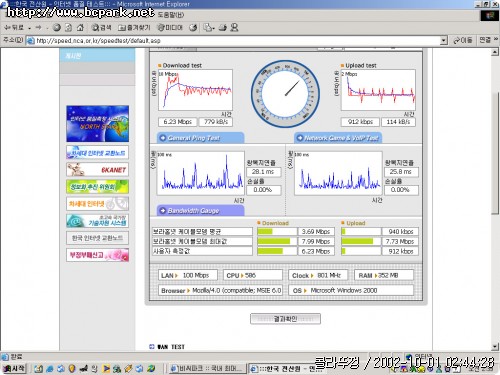Go back with the 뒤로 toolbar button
Image resolution: width=500 pixels, height=375 pixels.
point(14,27)
